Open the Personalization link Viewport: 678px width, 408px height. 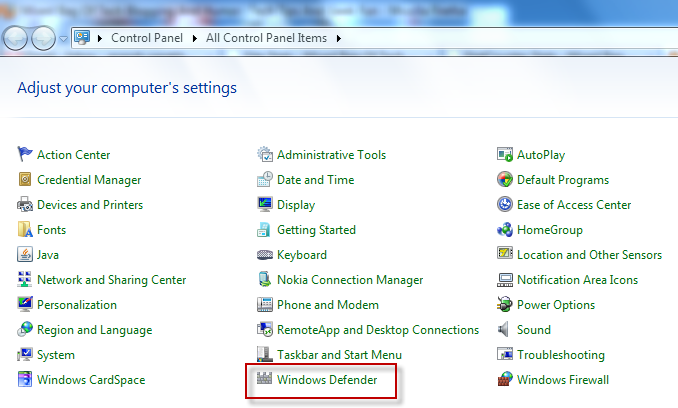77,305
